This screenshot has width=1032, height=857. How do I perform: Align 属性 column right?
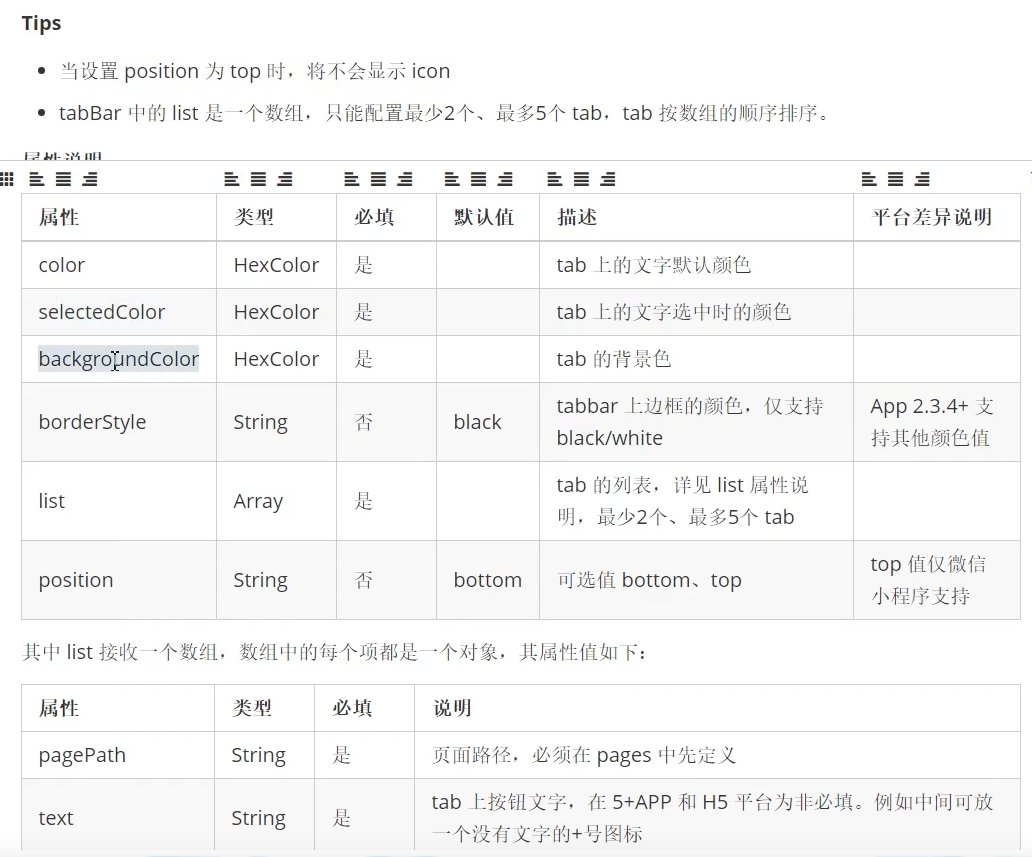(90, 179)
